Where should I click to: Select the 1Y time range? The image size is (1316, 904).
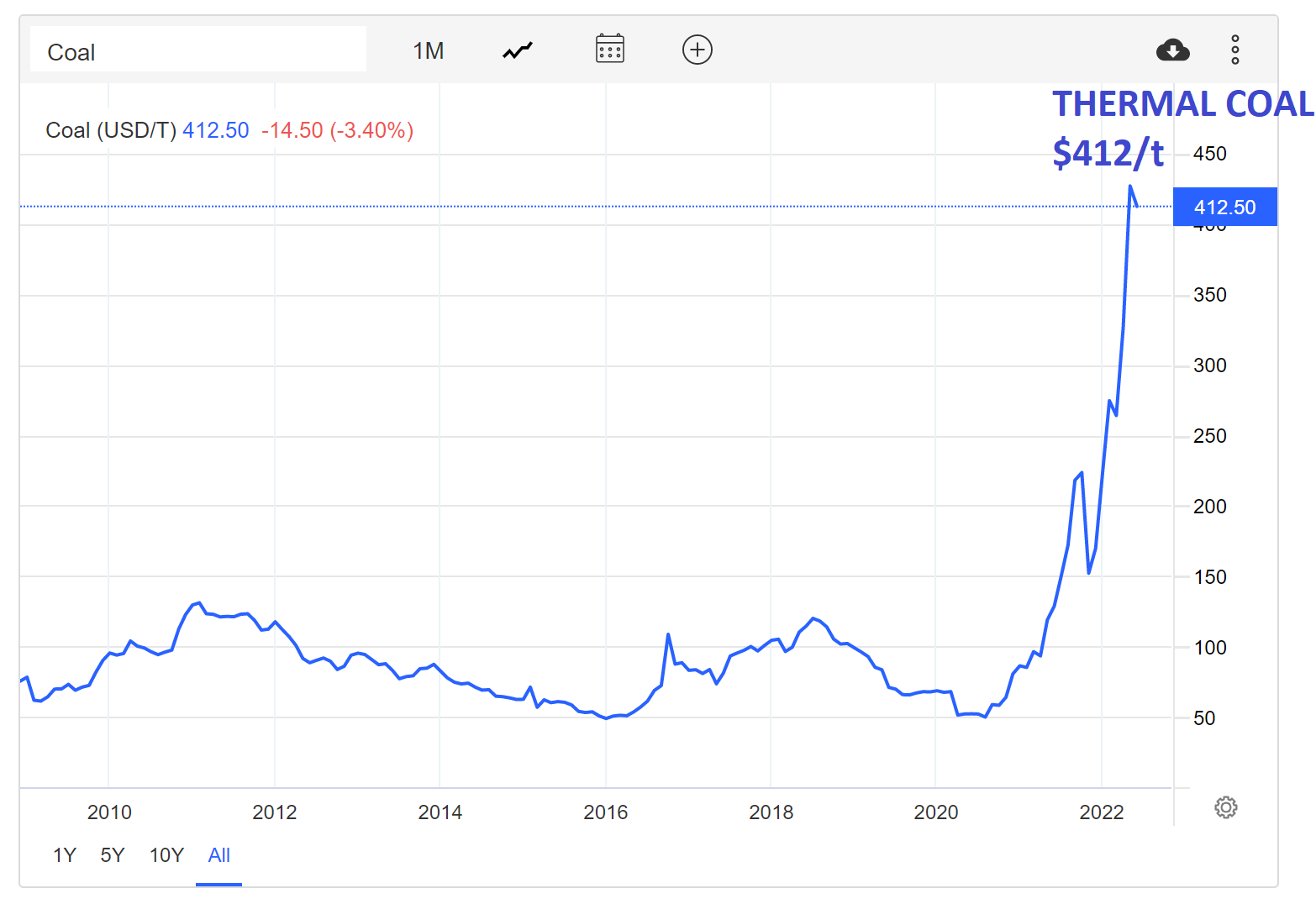[x=65, y=855]
